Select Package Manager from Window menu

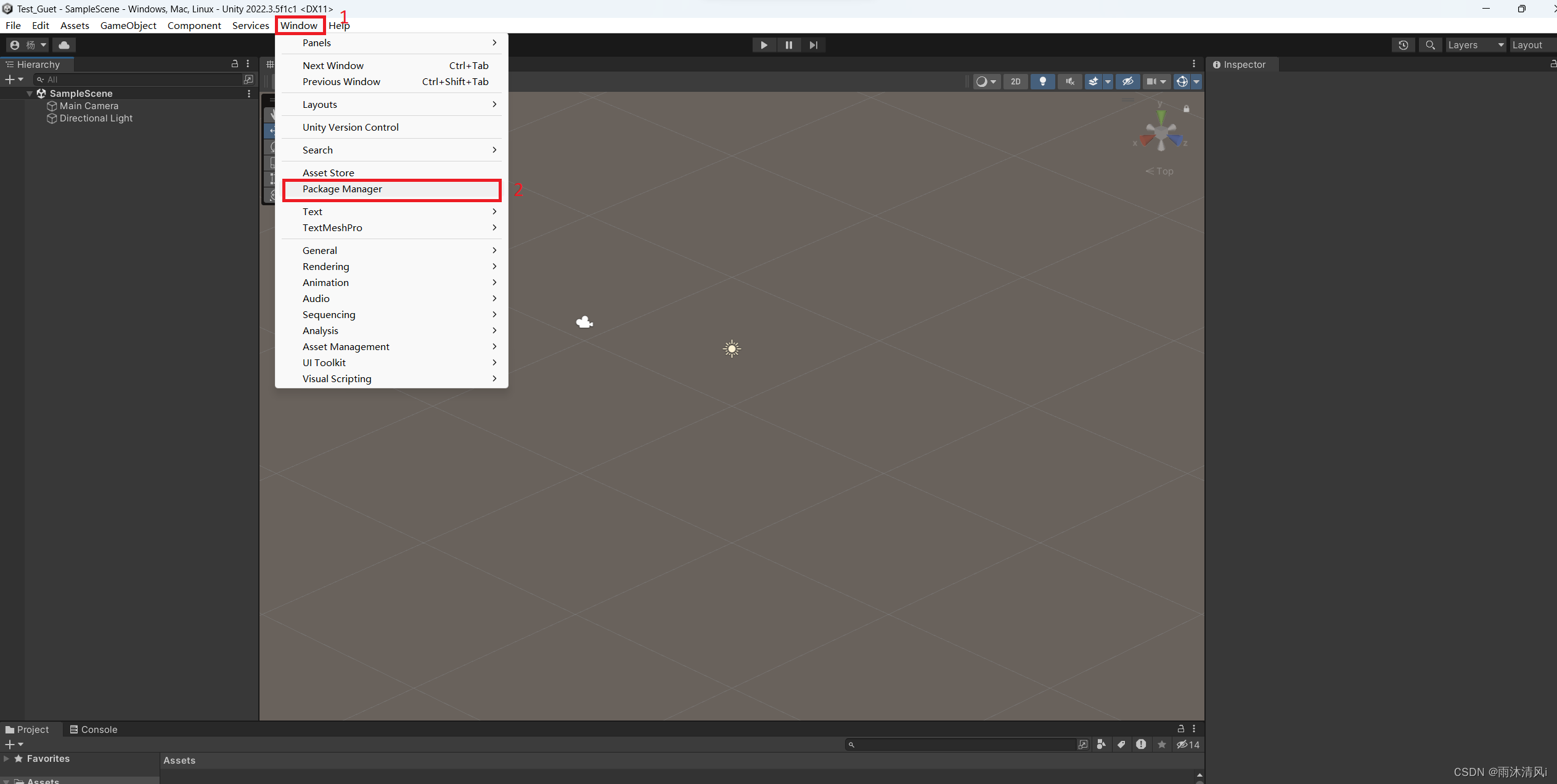coord(342,189)
